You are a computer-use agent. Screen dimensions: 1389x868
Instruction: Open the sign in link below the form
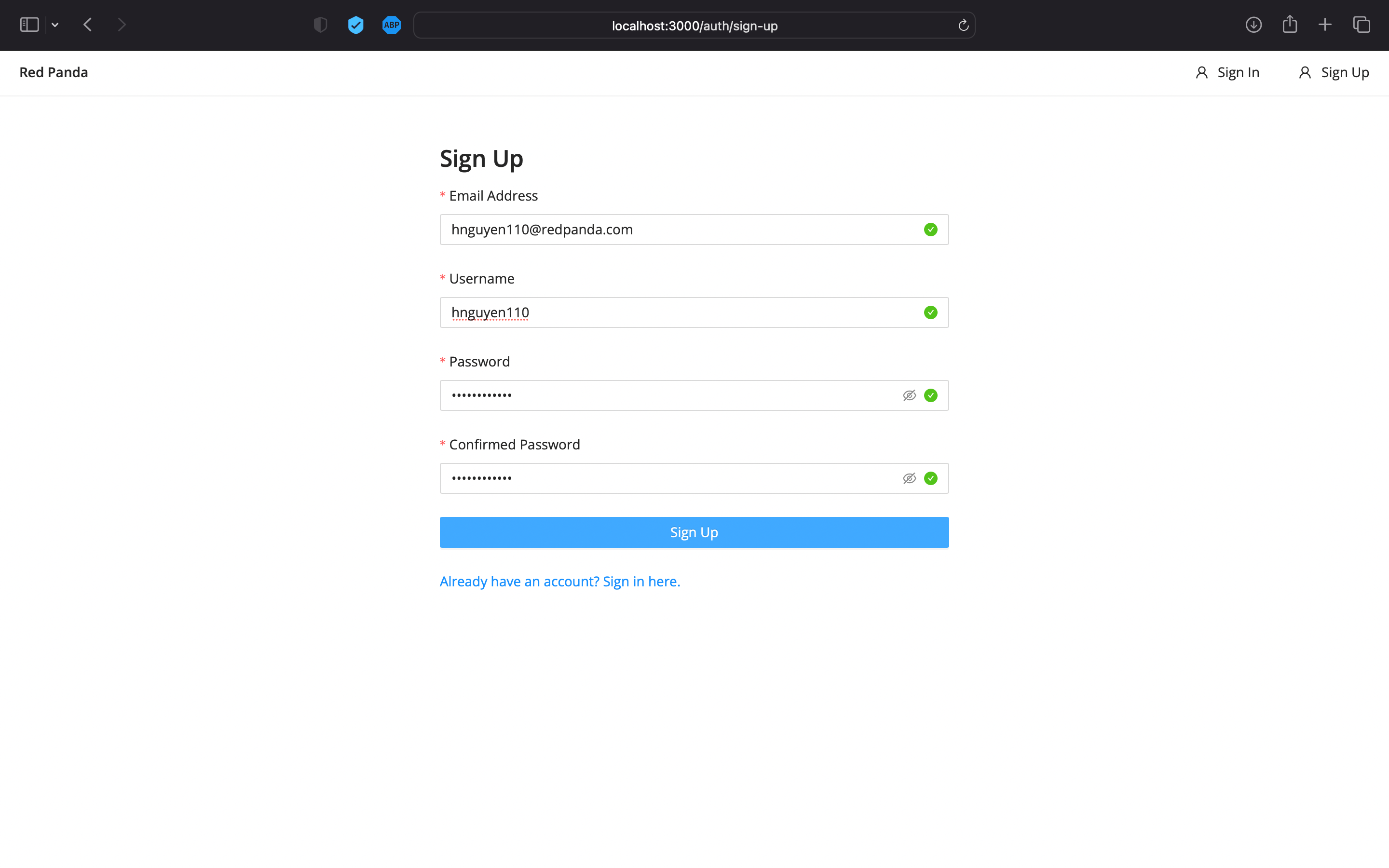coord(559,581)
